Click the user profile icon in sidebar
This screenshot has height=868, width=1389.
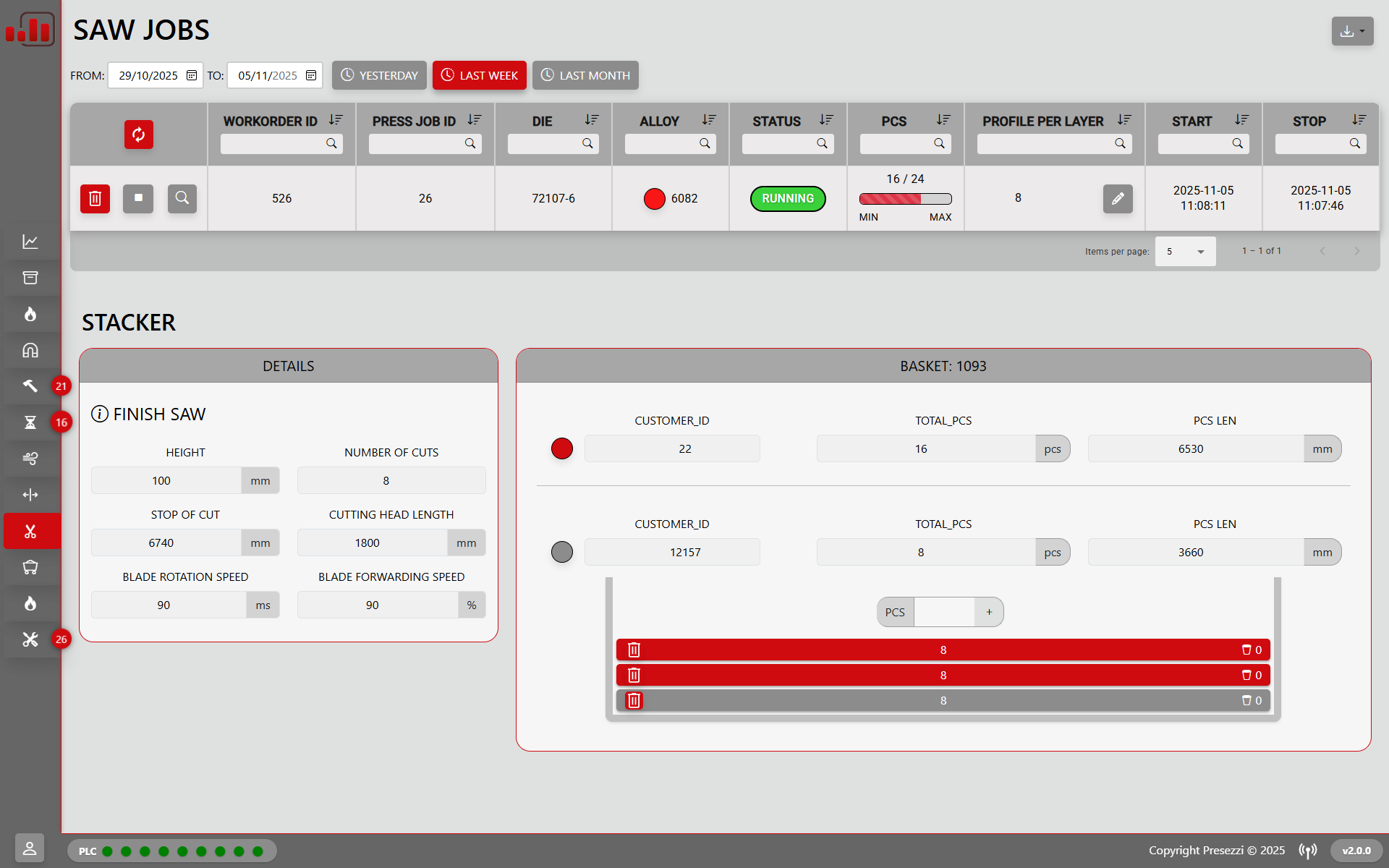[x=30, y=848]
